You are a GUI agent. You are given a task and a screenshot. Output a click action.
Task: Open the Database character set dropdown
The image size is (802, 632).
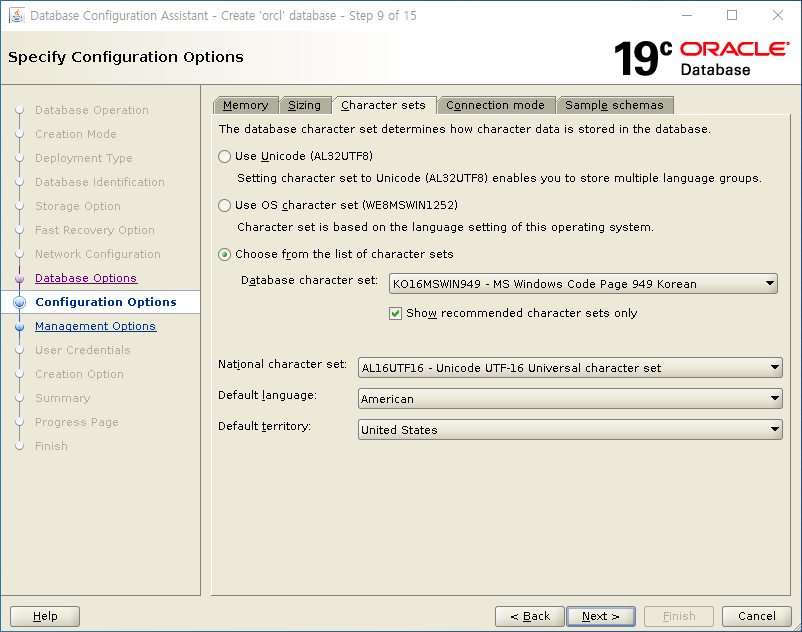tap(583, 284)
